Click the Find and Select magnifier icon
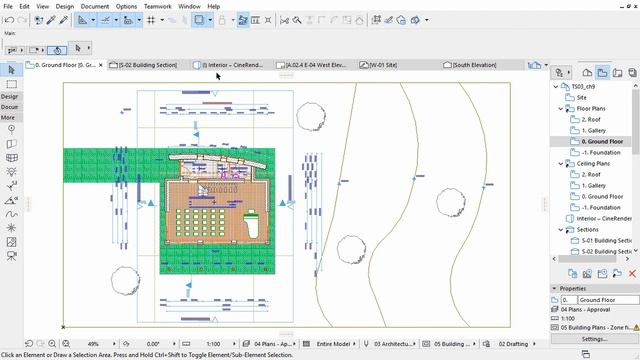 click(x=297, y=20)
